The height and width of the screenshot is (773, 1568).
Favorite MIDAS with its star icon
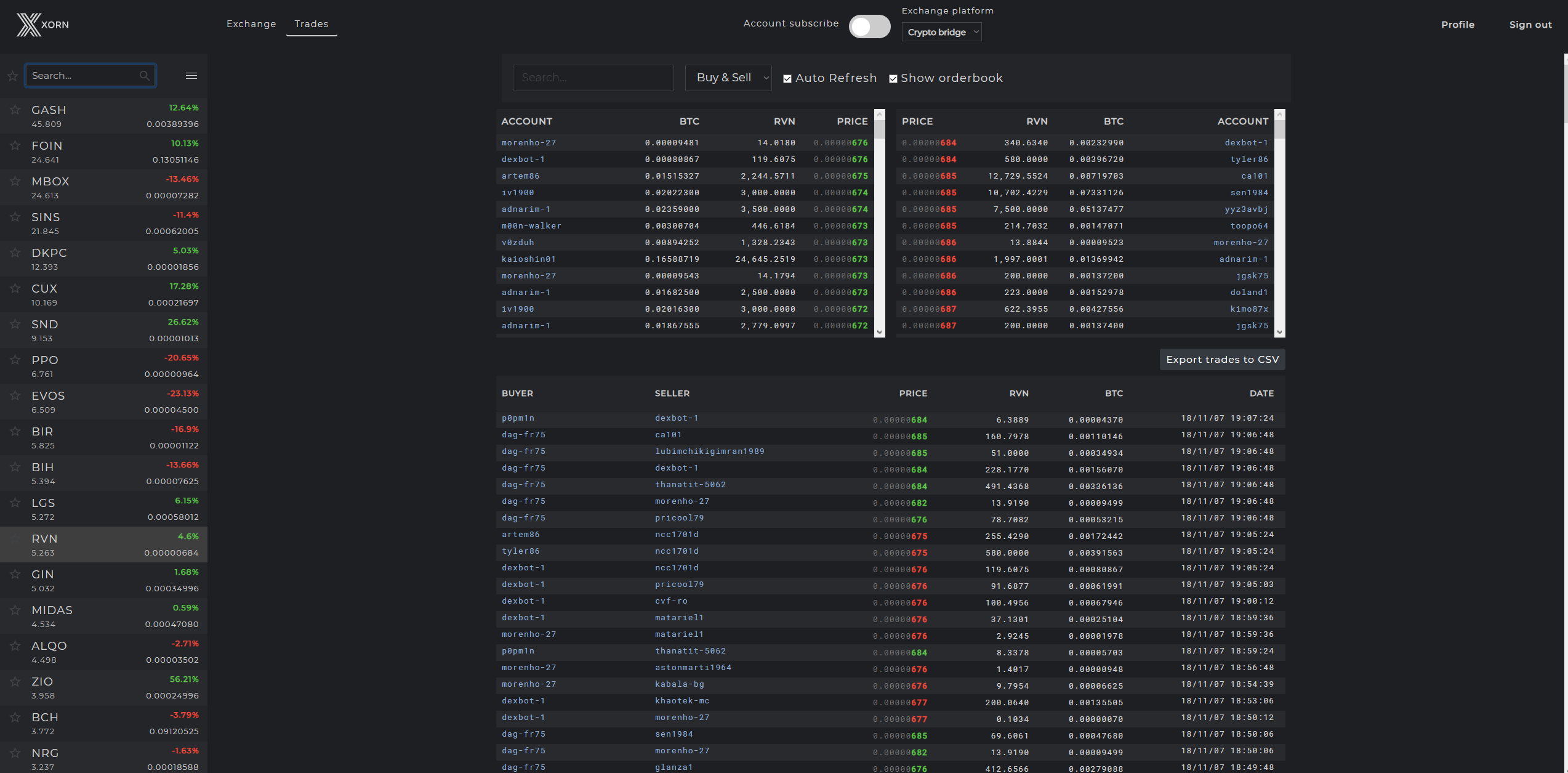point(15,610)
